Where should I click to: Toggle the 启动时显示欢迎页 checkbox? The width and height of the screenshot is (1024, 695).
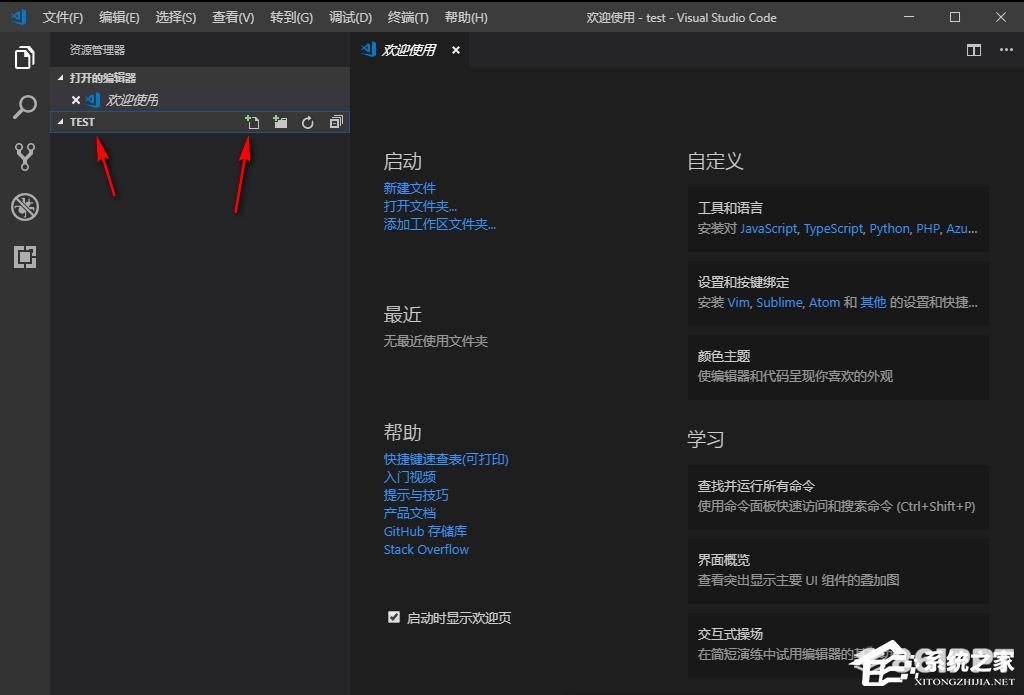(x=394, y=617)
